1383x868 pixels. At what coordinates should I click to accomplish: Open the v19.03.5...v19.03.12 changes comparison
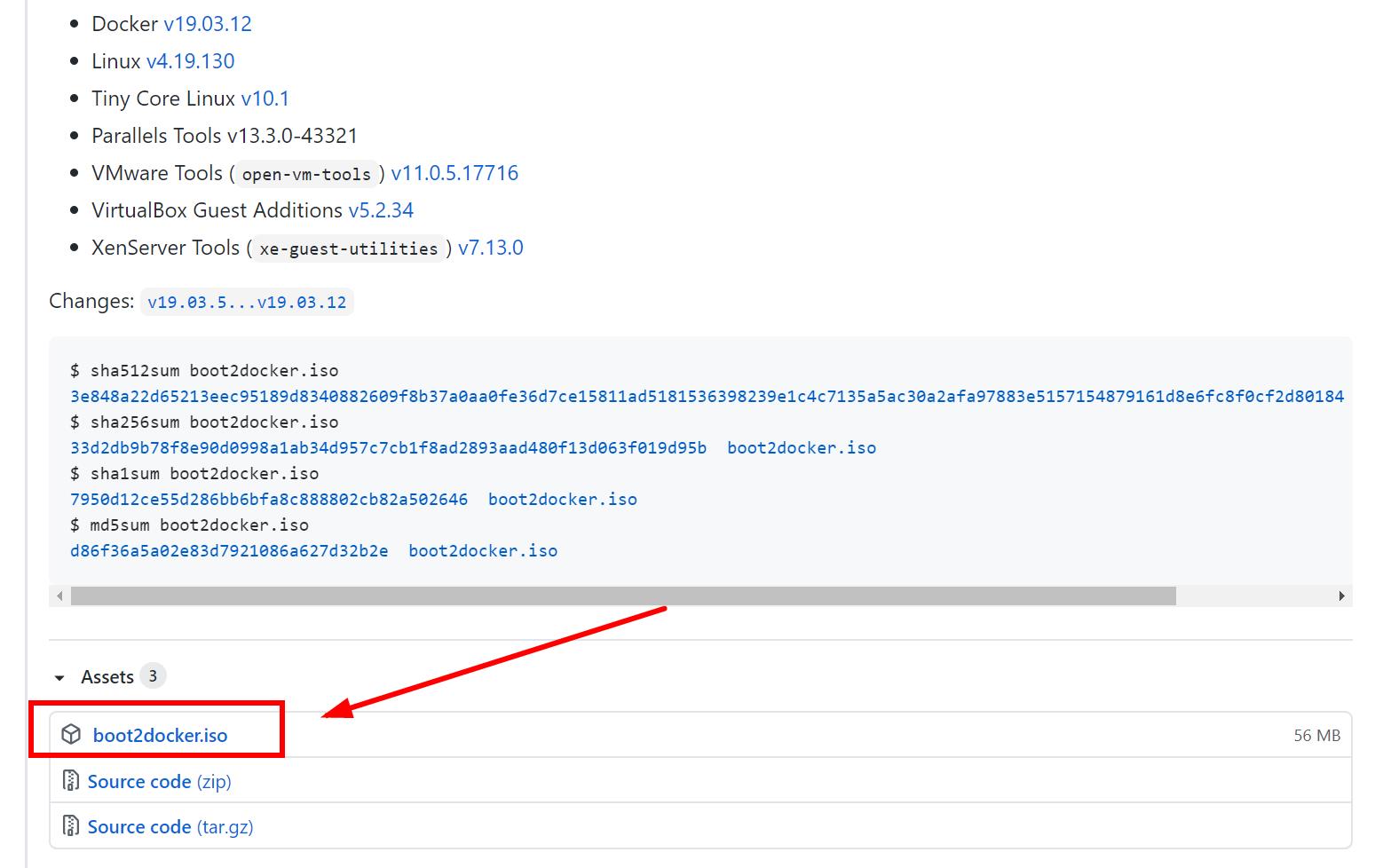coord(247,302)
